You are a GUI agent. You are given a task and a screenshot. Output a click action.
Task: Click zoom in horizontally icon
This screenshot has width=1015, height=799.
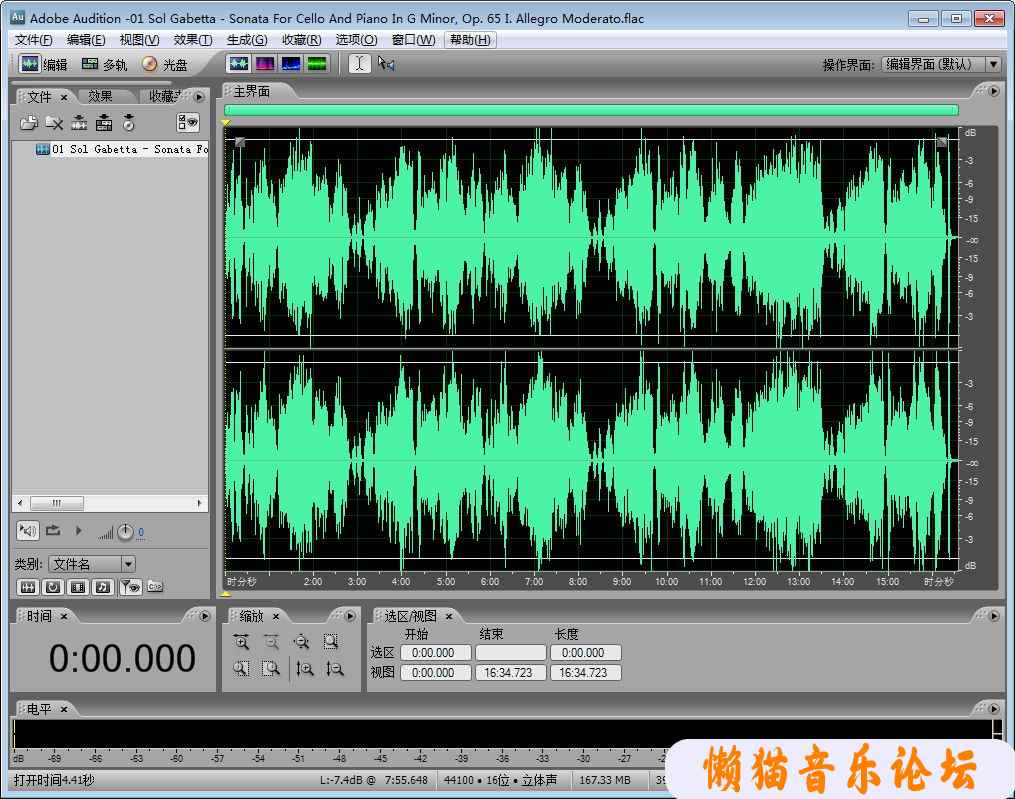coord(241,642)
